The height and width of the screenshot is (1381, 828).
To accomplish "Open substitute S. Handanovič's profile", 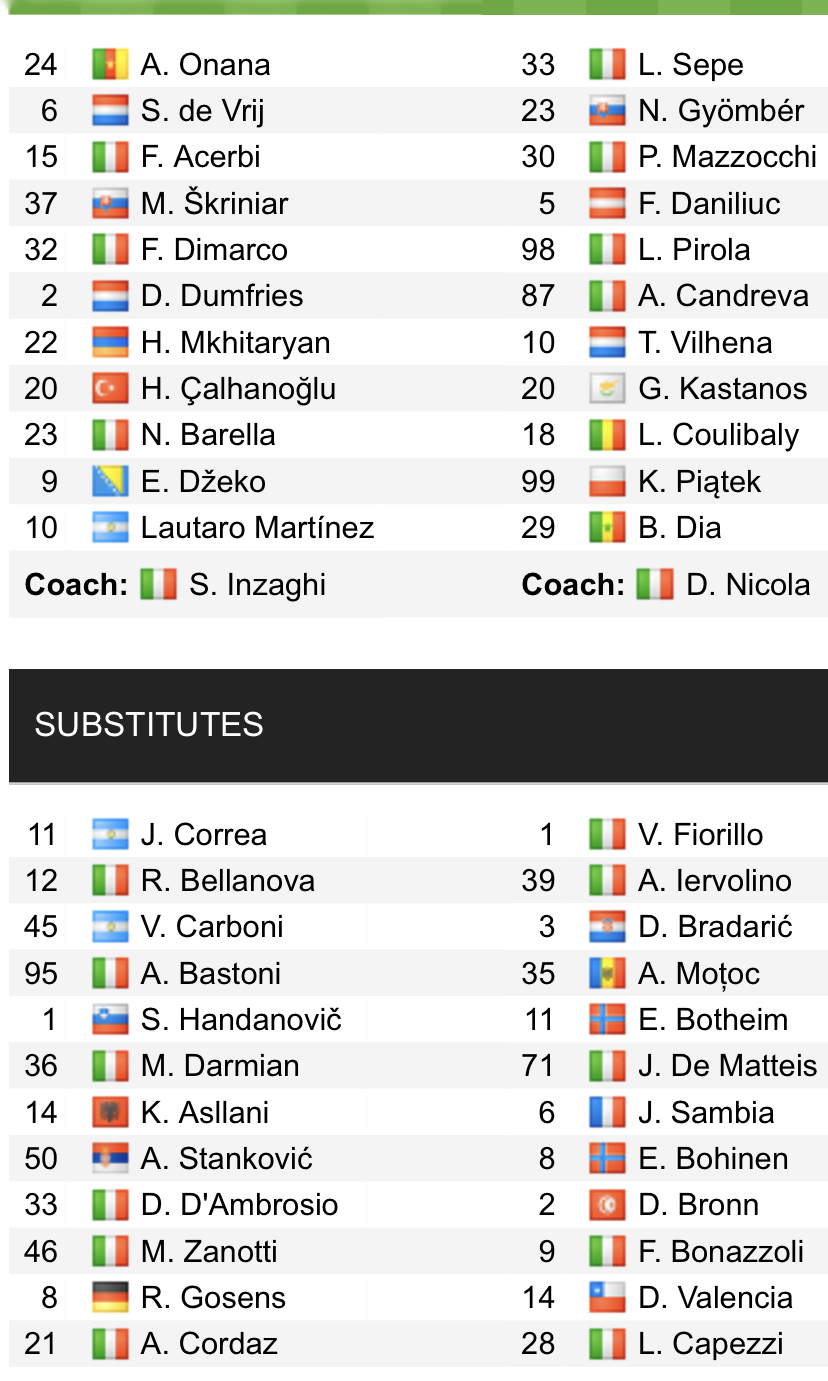I will click(x=241, y=1020).
